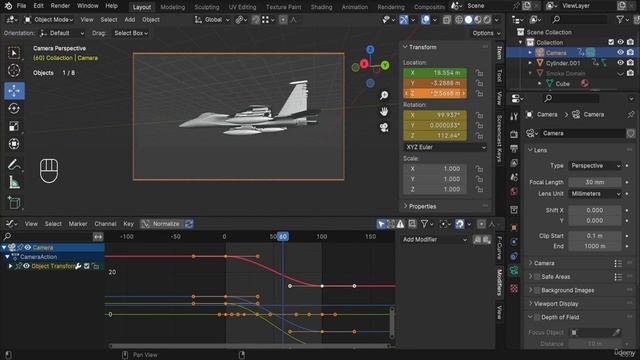Click the Camera name field in properties
The height and width of the screenshot is (360, 640).
(583, 133)
